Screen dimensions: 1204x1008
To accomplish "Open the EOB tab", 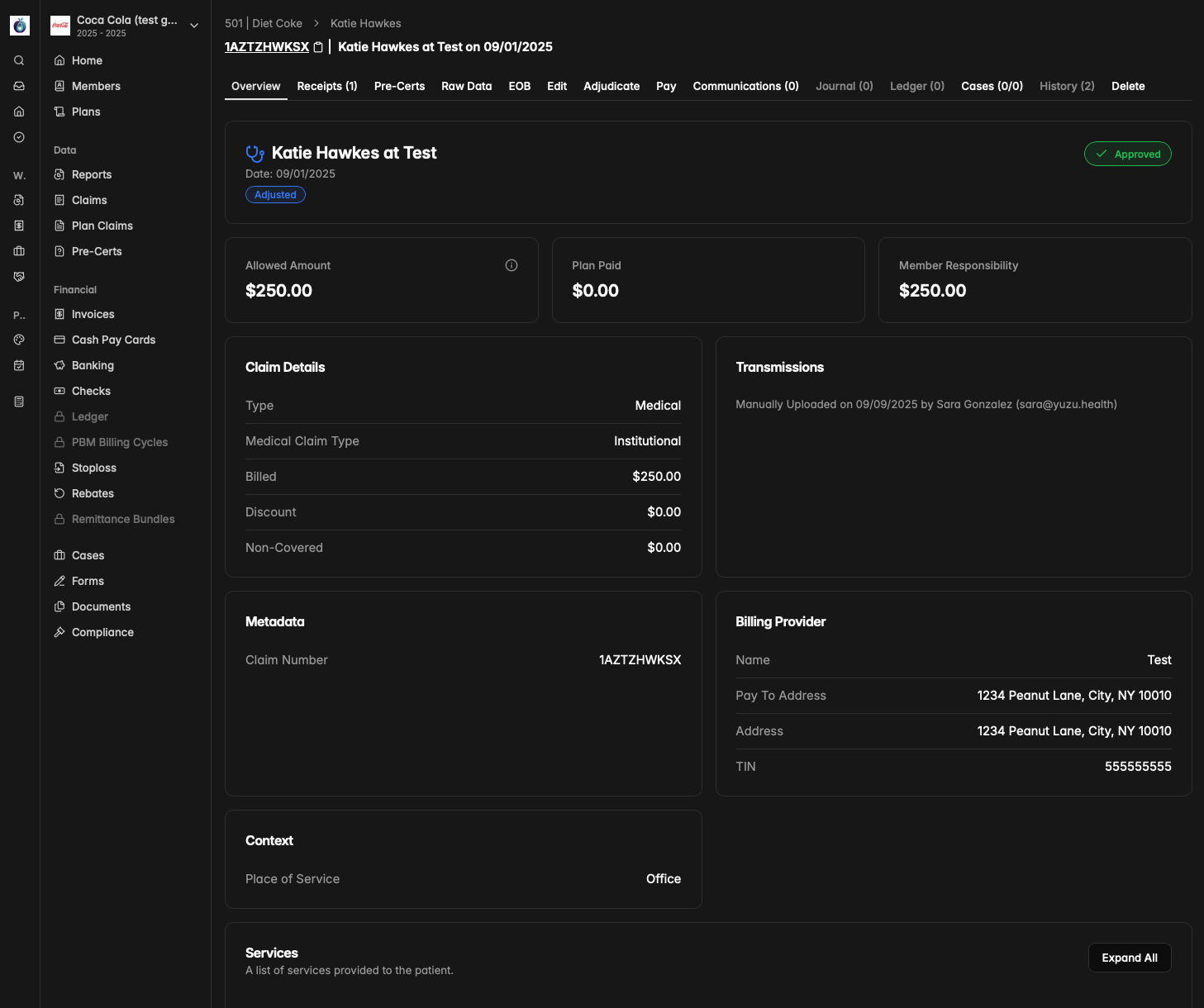I will (x=520, y=86).
